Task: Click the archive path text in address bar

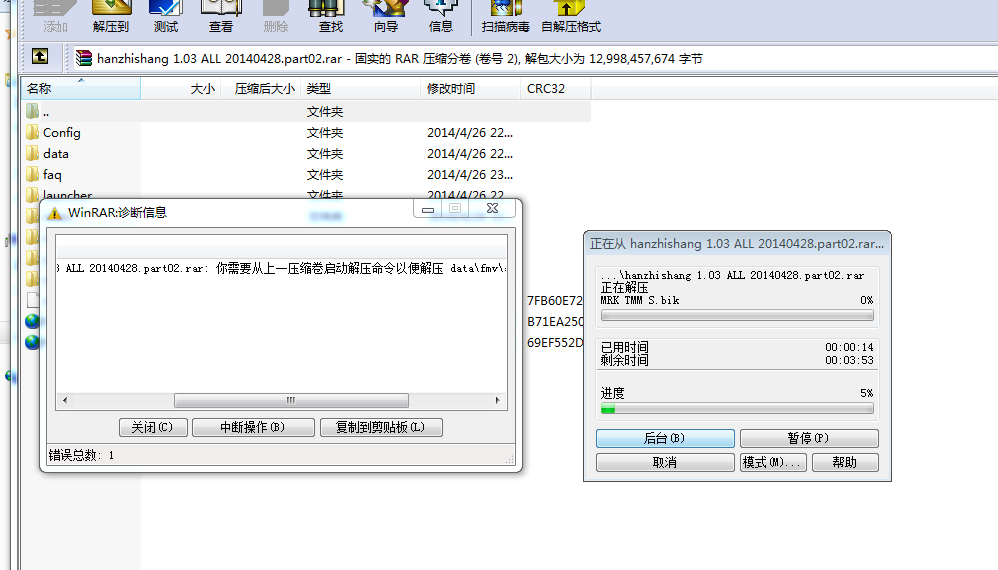Action: 400,59
